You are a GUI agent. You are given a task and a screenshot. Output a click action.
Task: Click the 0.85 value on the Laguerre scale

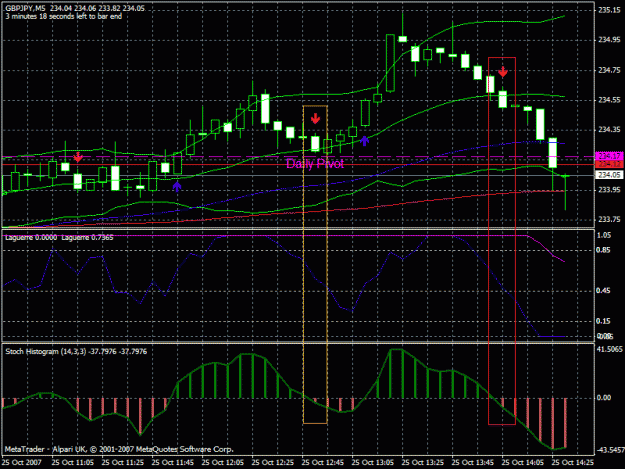tap(603, 250)
